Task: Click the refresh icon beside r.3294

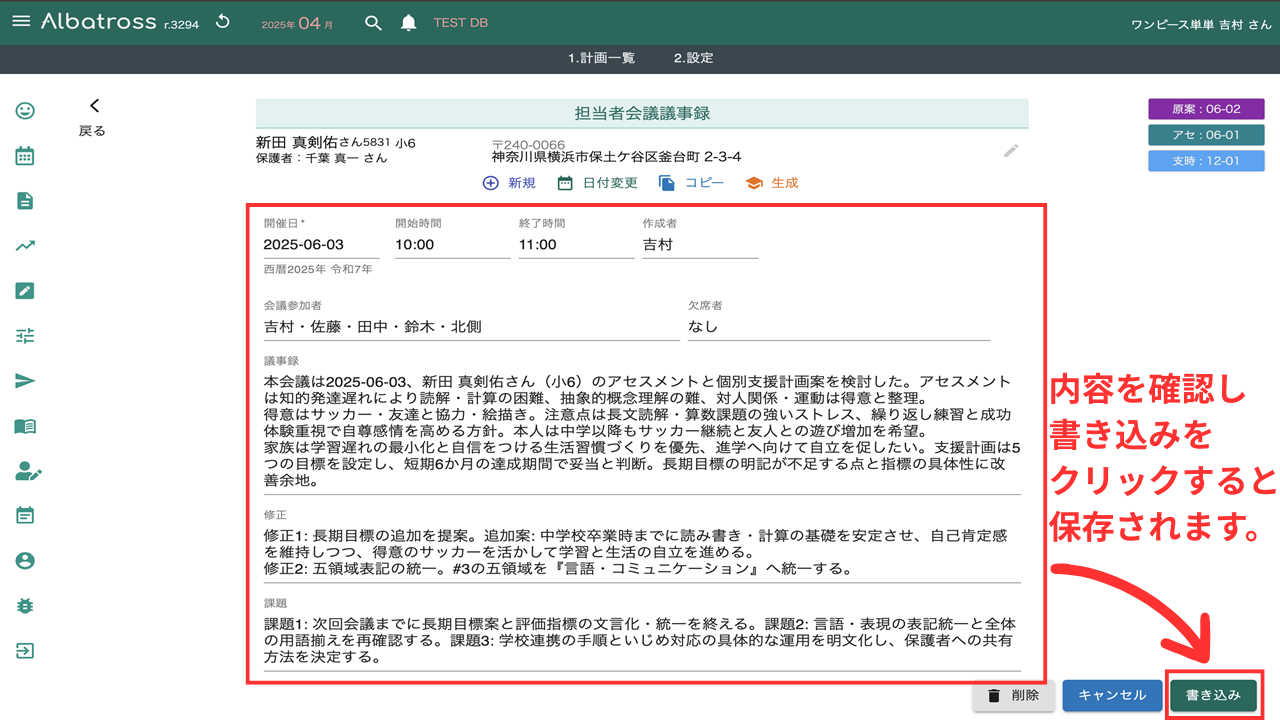Action: 223,22
